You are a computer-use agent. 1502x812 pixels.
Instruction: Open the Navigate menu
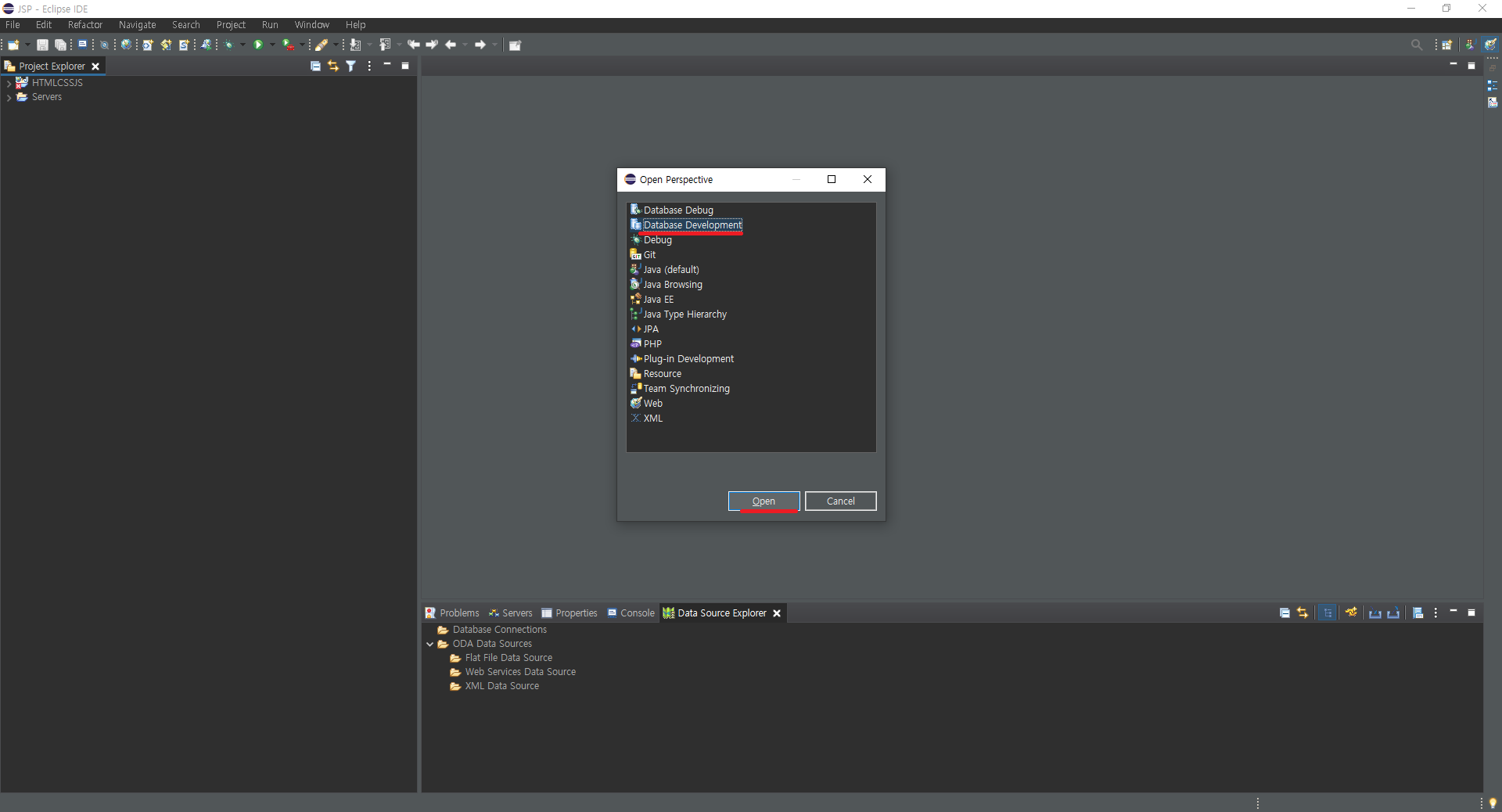coord(137,25)
